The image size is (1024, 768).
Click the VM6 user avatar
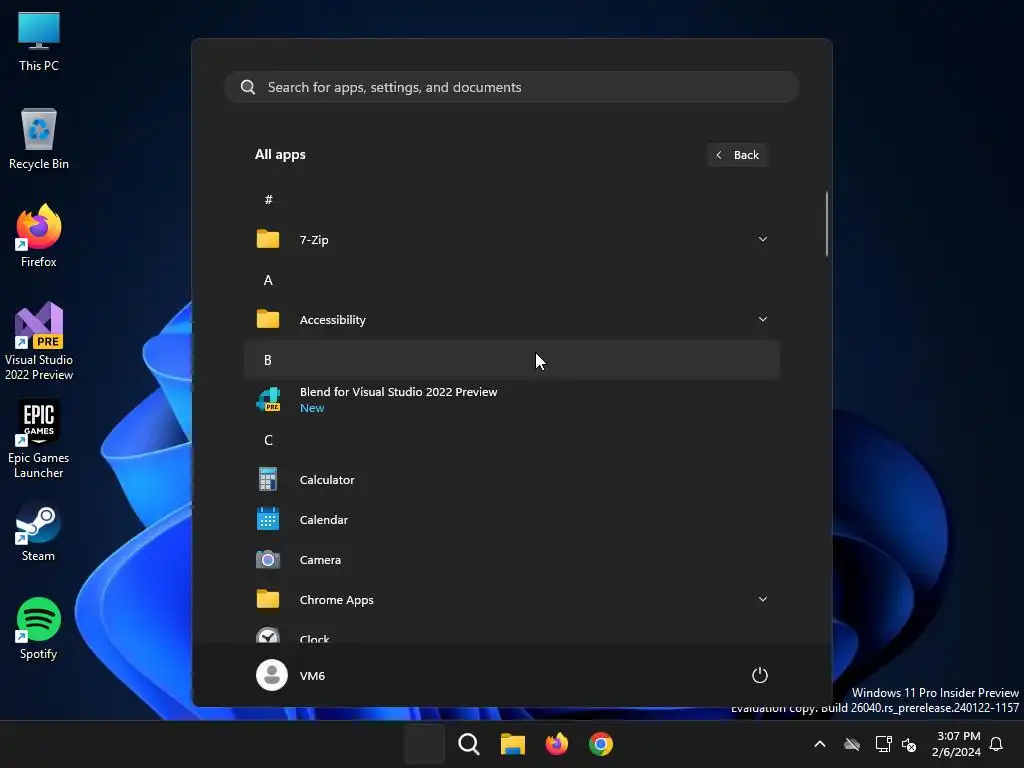[272, 675]
